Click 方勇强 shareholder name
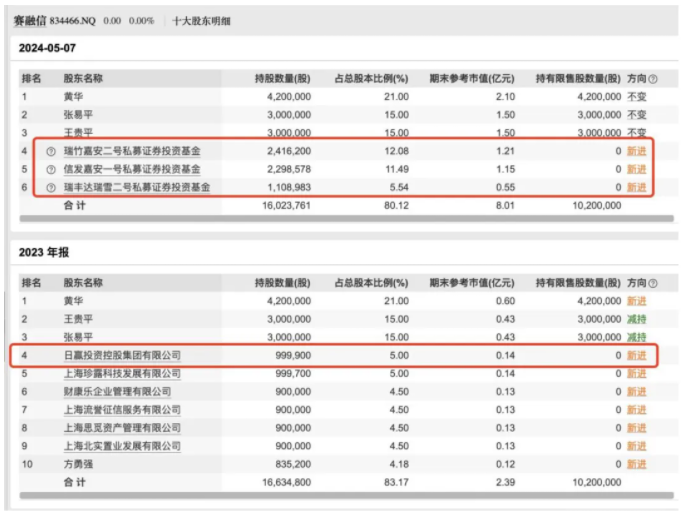The height and width of the screenshot is (511, 686). tap(78, 464)
